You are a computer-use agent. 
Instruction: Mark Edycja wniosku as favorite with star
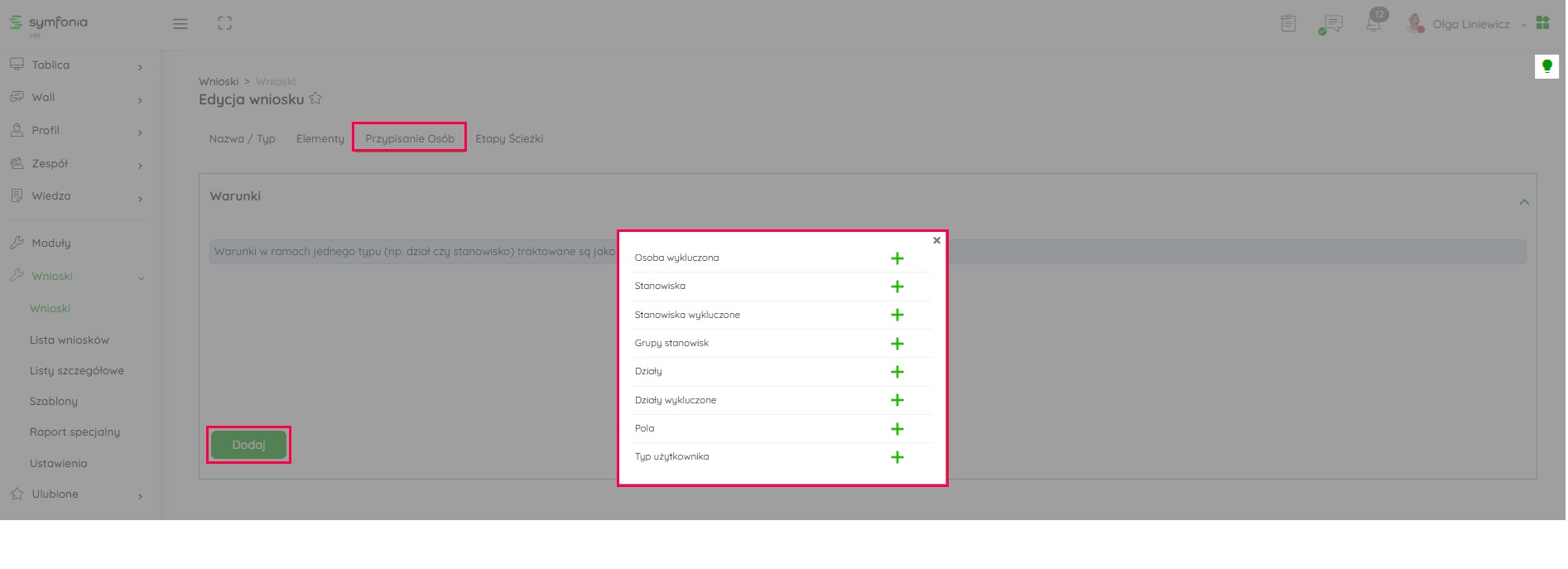(315, 99)
